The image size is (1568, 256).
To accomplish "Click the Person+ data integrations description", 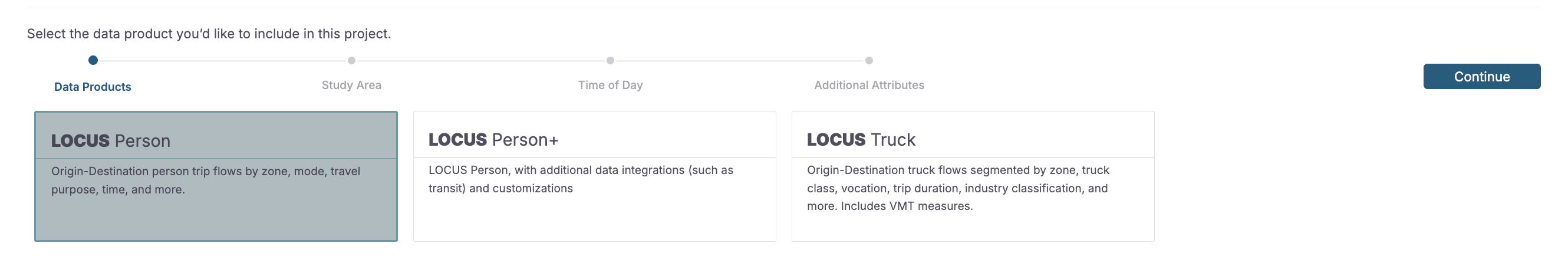I will click(581, 179).
